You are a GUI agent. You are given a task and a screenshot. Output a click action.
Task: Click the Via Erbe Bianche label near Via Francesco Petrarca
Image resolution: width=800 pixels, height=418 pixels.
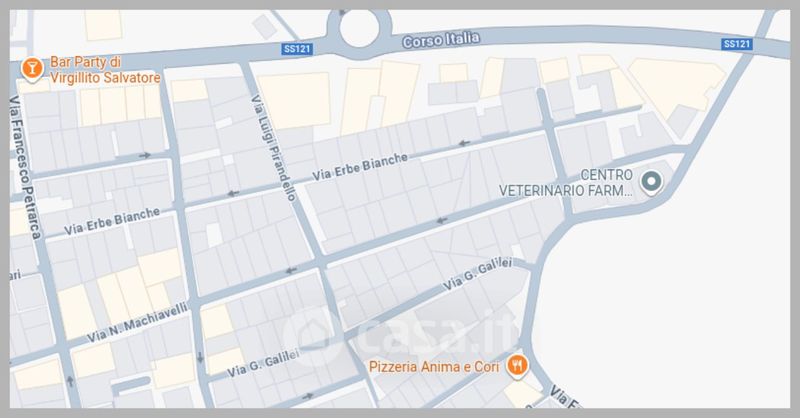112,221
